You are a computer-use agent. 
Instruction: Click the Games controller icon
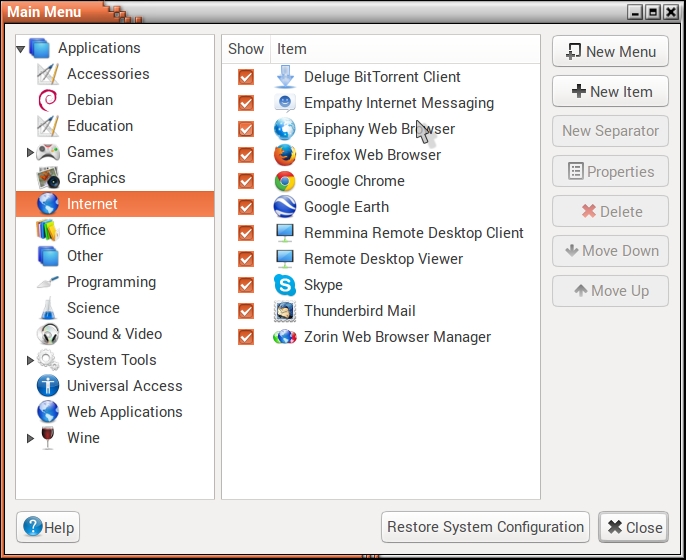[48, 152]
